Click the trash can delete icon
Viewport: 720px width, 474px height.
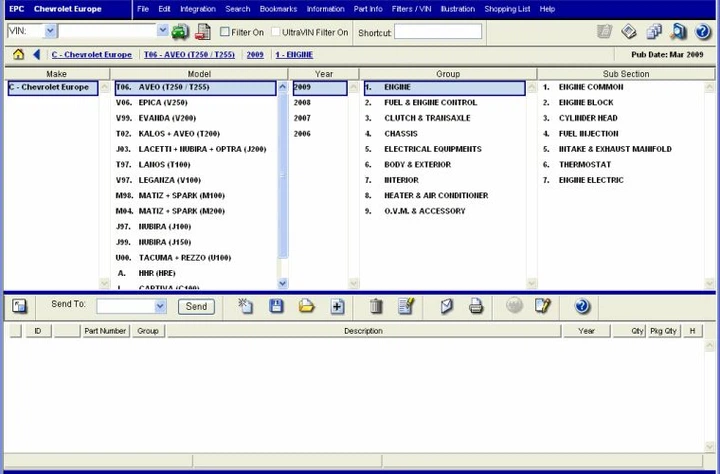[x=376, y=306]
